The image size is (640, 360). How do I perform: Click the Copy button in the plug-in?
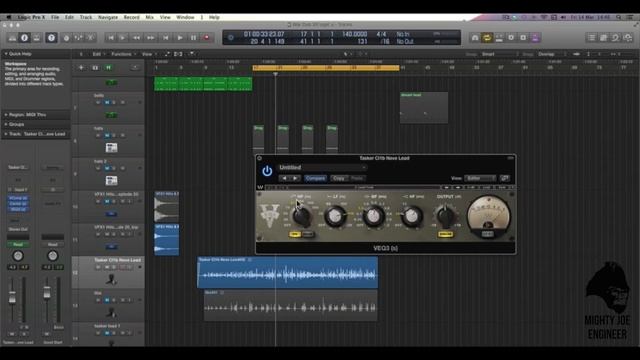click(338, 178)
